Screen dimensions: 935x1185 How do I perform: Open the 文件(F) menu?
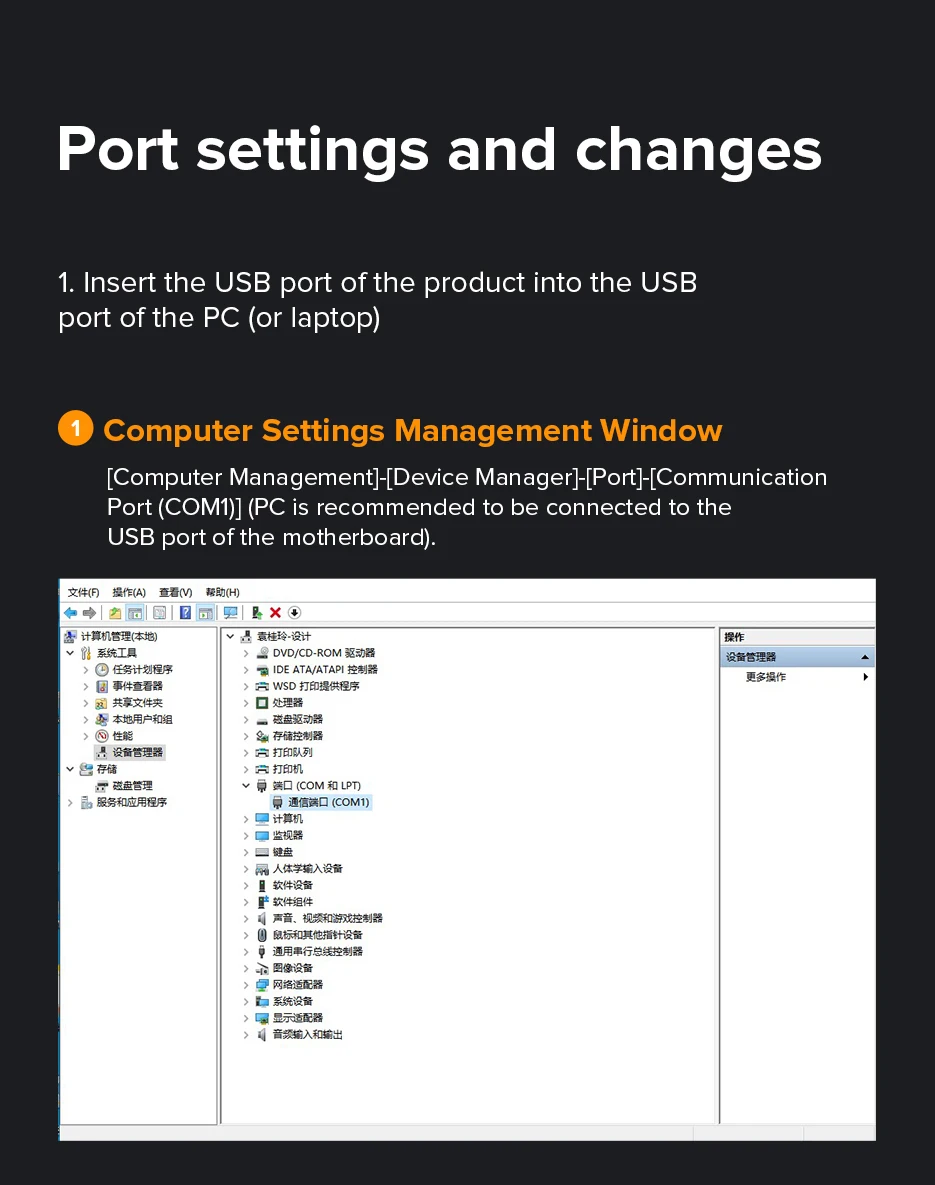coord(83,592)
